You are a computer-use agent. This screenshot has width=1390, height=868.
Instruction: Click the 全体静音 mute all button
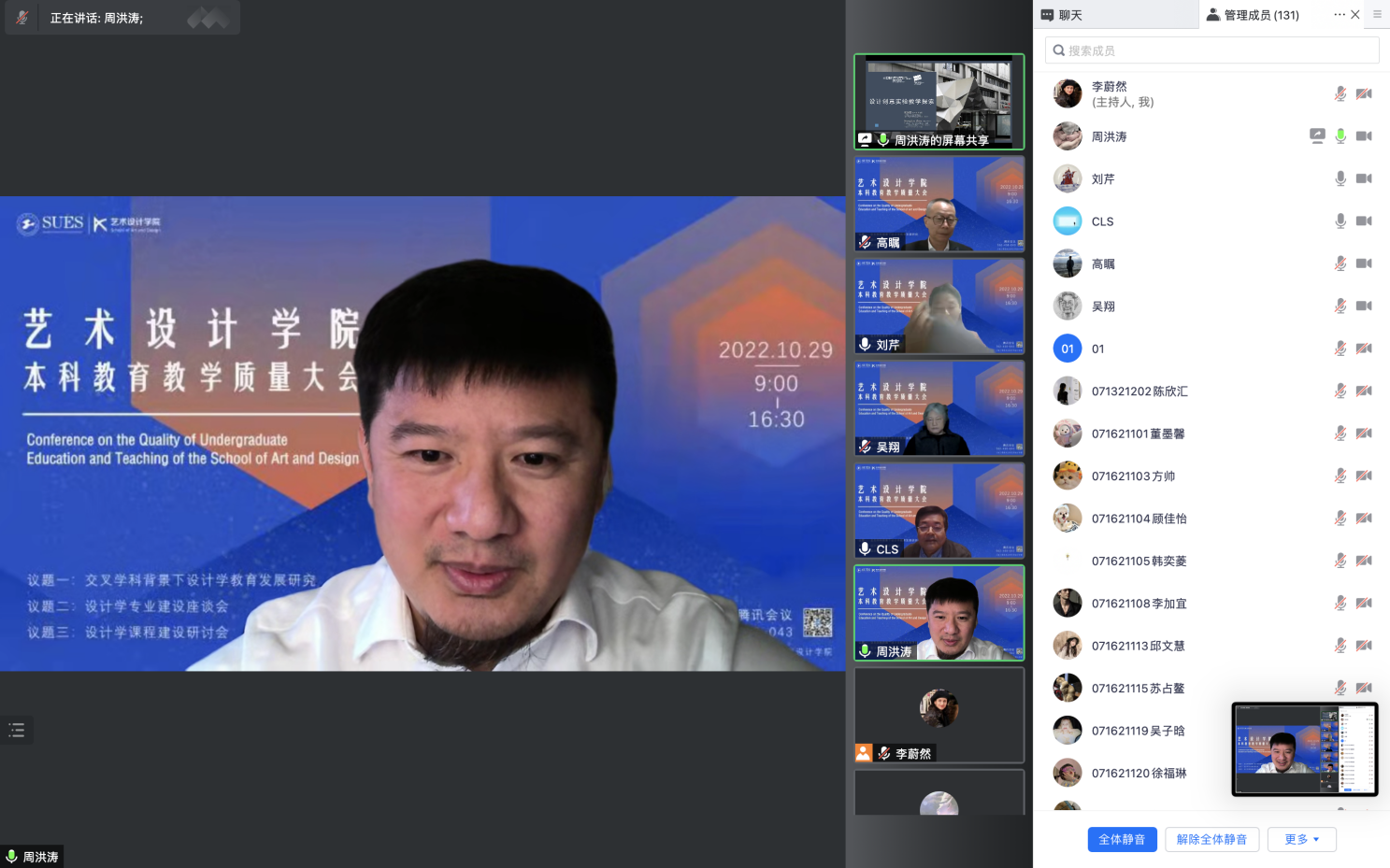[x=1122, y=839]
